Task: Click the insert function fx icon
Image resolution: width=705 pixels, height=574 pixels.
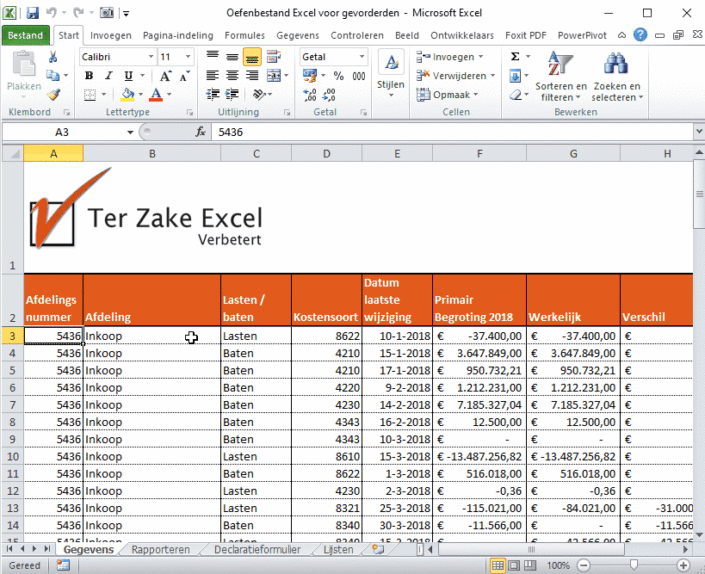Action: pos(201,132)
